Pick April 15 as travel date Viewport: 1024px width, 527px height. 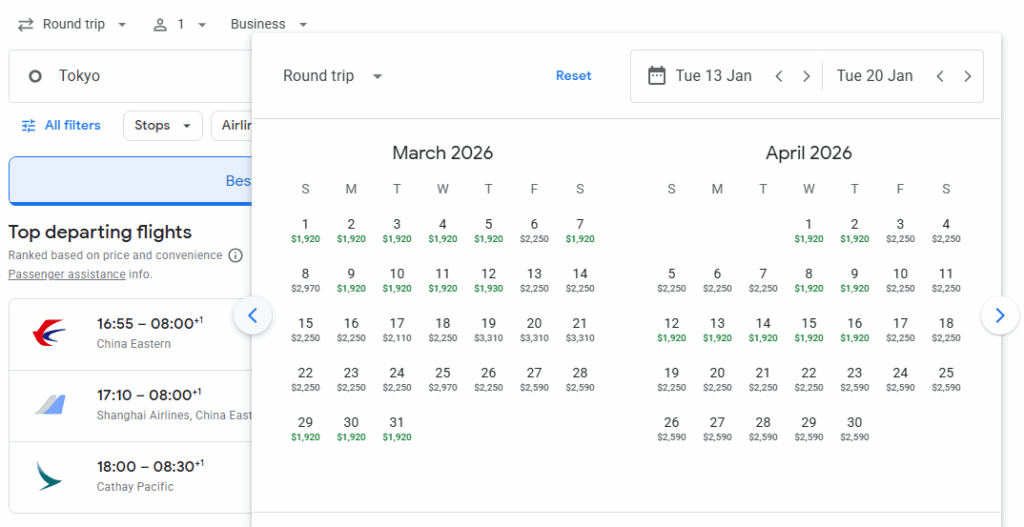(808, 329)
